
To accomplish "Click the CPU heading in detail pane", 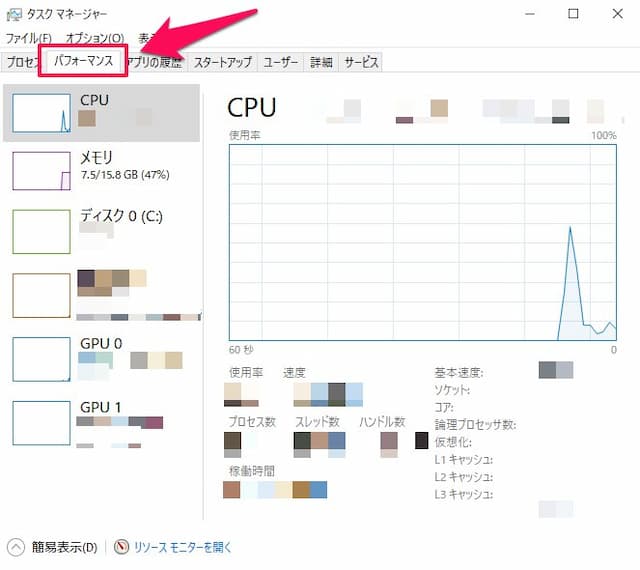I will (251, 108).
